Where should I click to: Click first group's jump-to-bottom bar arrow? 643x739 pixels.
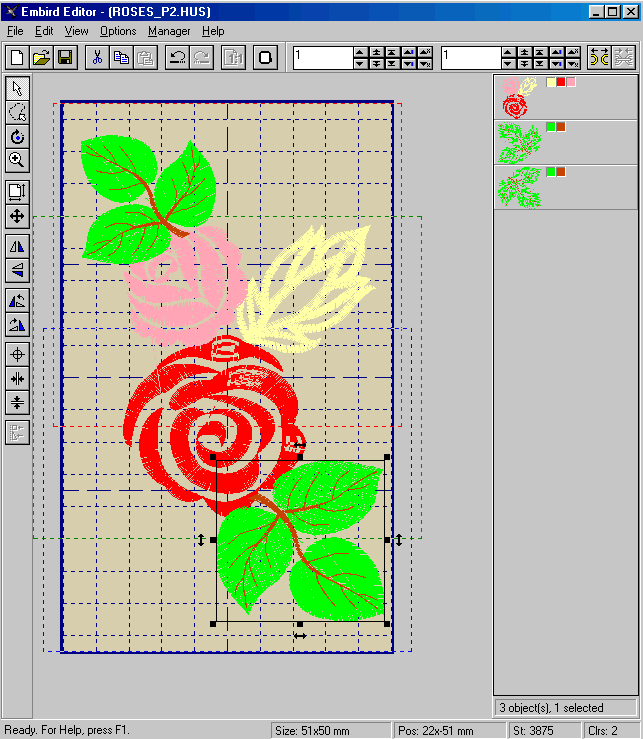tap(392, 64)
